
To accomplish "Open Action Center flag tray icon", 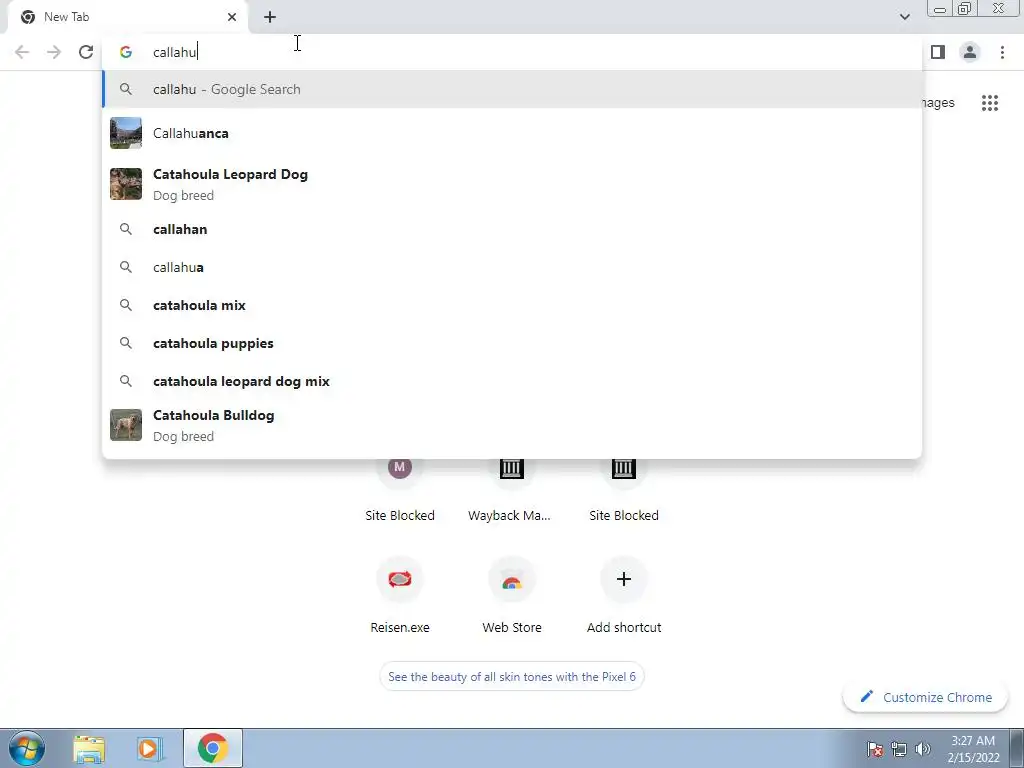I will click(x=875, y=748).
